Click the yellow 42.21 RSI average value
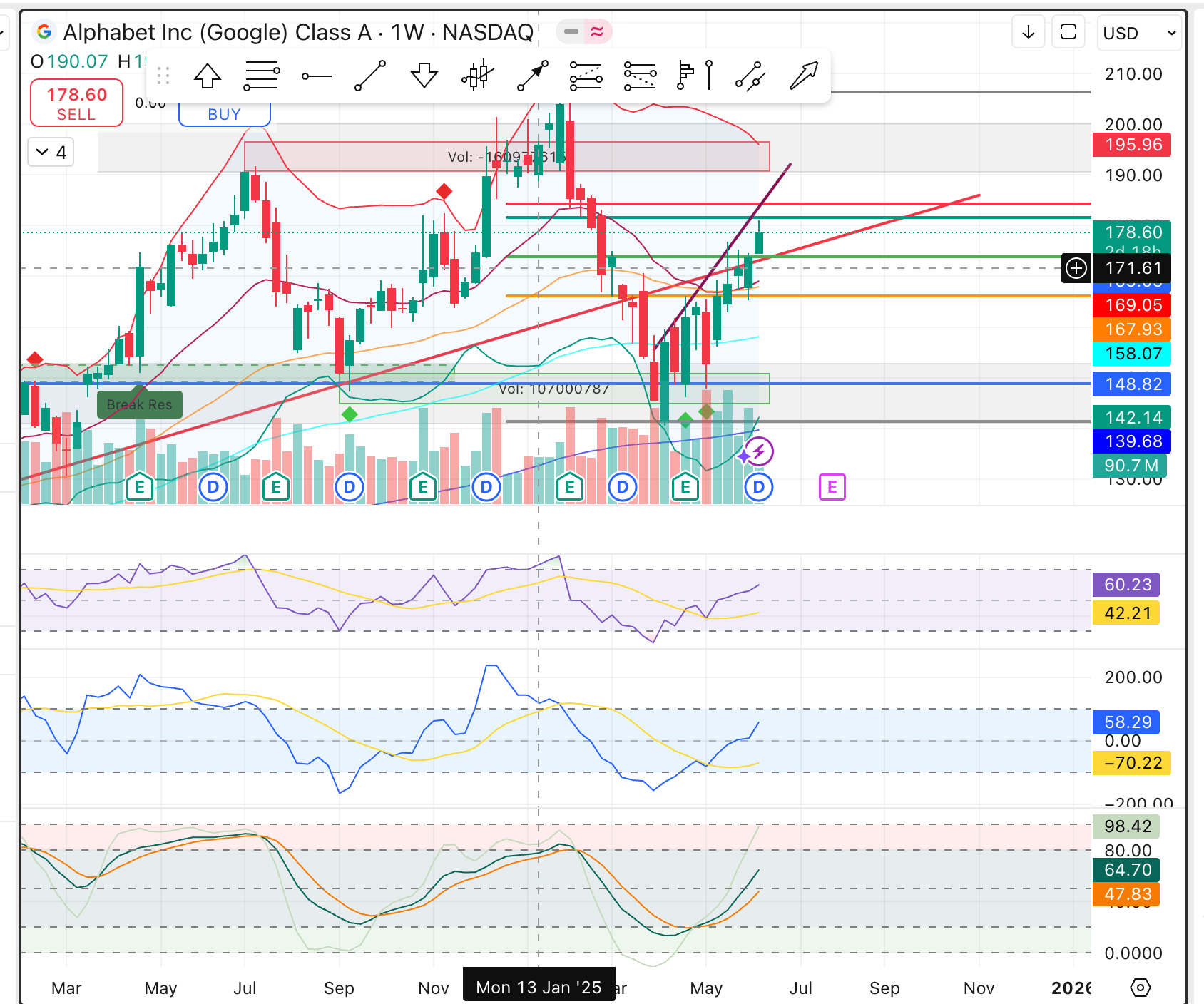1204x1004 pixels. (1126, 613)
